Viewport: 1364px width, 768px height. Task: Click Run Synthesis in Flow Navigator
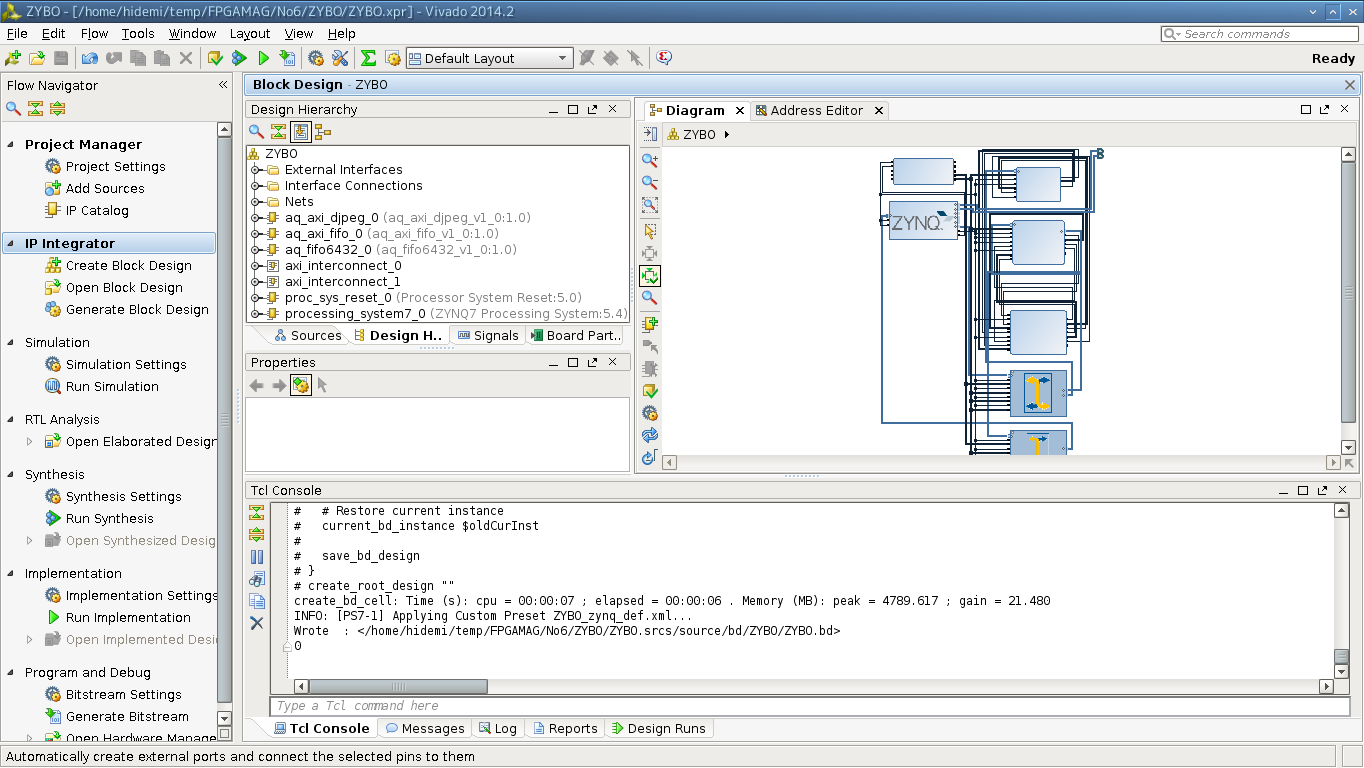pos(110,518)
